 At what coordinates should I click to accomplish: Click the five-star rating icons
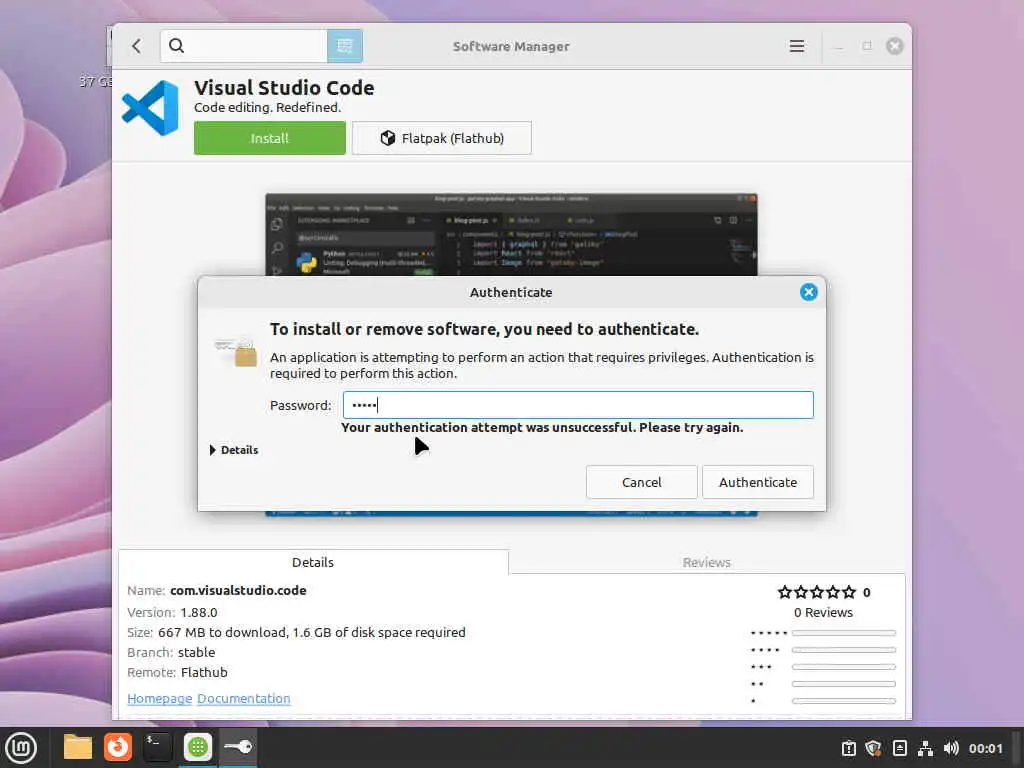pyautogui.click(x=816, y=592)
